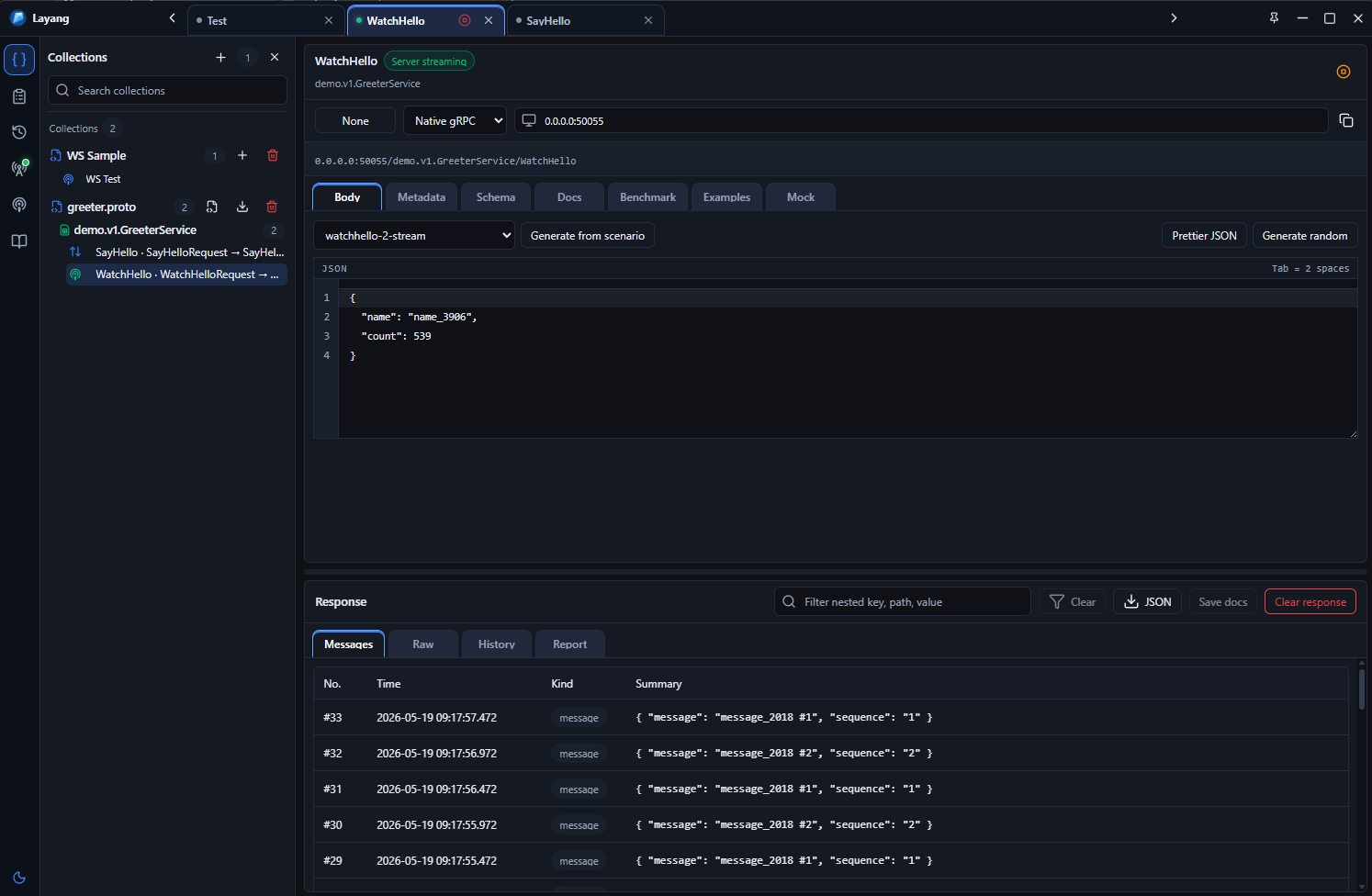1372x896 pixels.
Task: Click Save docs button
Action: (x=1223, y=601)
